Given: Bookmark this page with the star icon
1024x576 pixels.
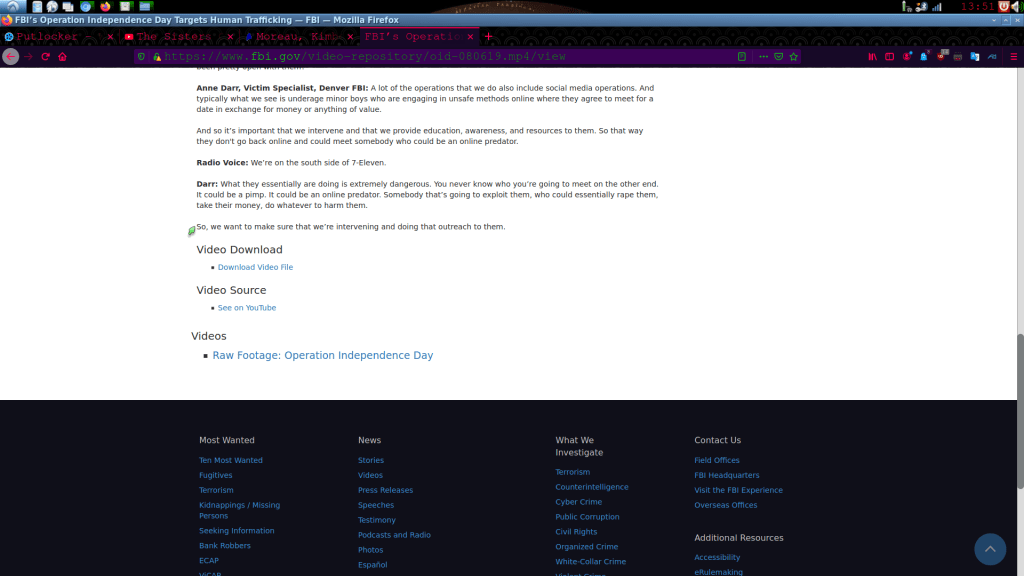Looking at the screenshot, I should click(x=792, y=57).
